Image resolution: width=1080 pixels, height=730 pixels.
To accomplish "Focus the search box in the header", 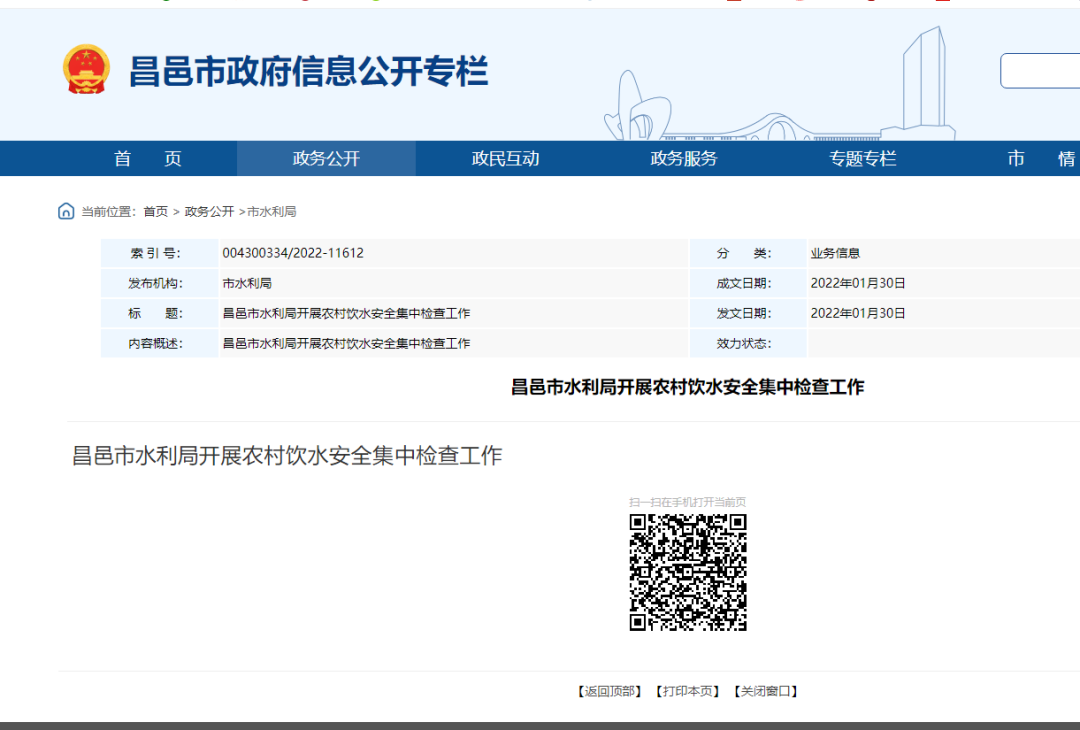I will tap(1040, 71).
